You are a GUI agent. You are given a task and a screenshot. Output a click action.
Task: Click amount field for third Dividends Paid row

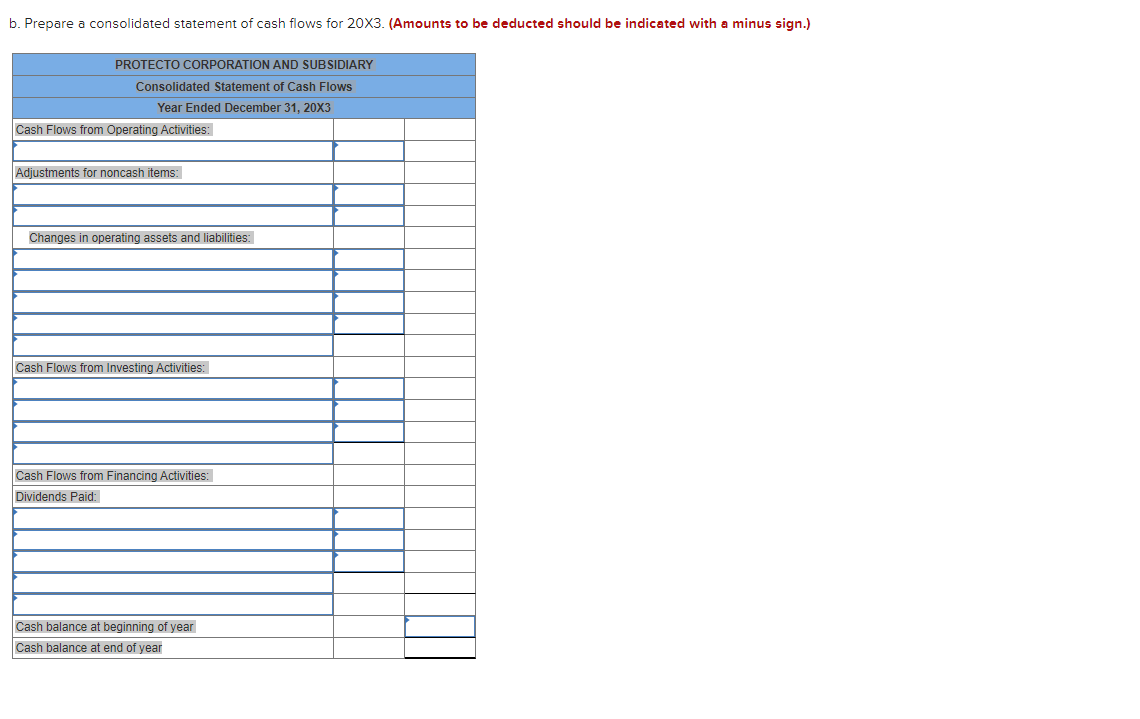pos(369,561)
